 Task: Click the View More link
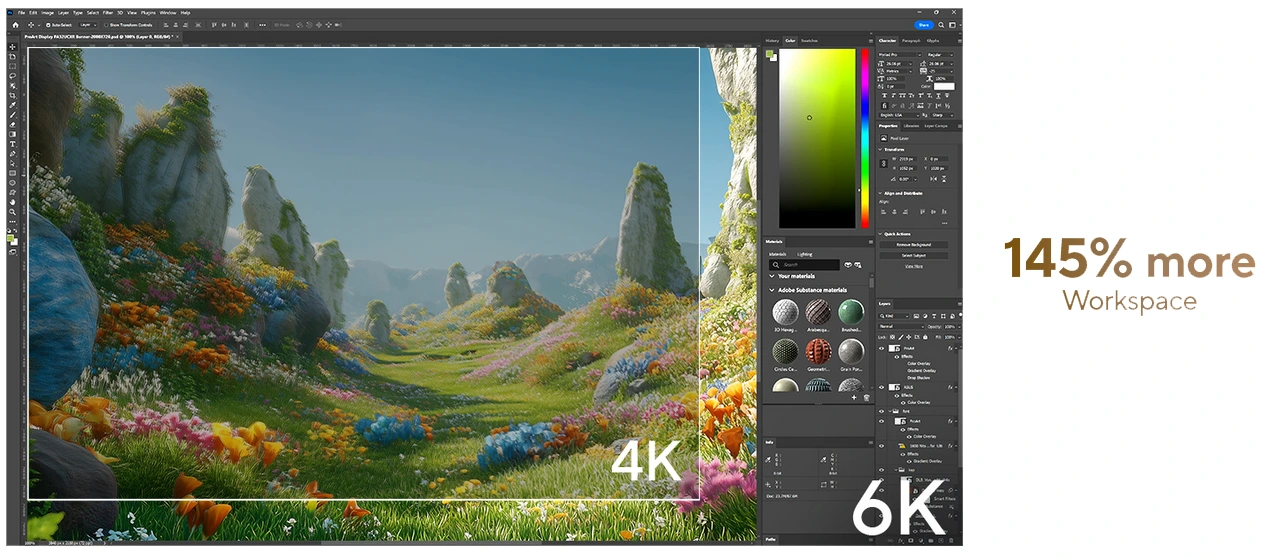click(x=914, y=266)
